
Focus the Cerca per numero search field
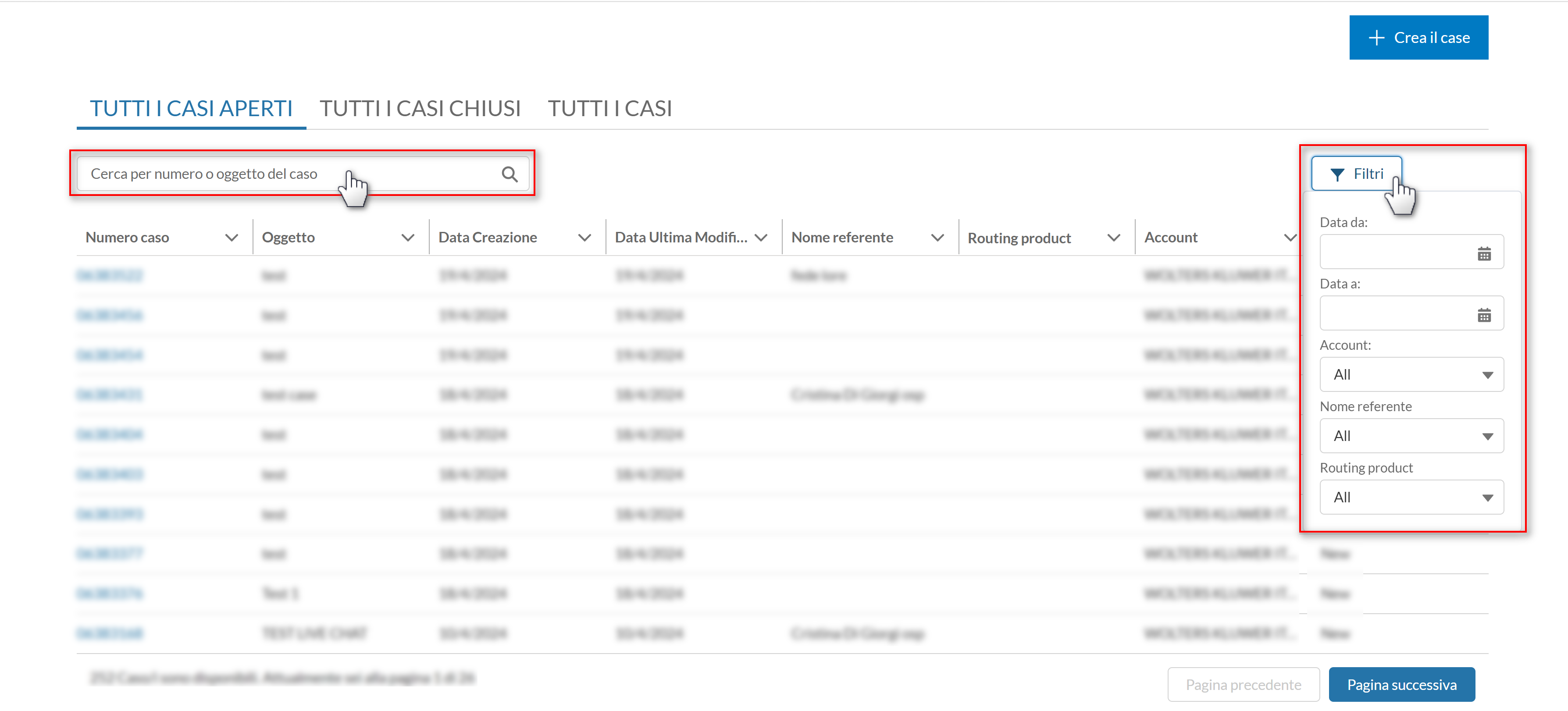[303, 174]
